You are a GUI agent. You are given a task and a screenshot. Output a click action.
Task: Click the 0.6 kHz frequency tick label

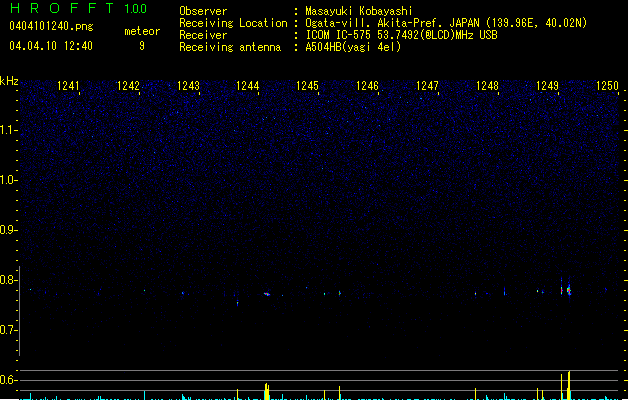point(8,380)
